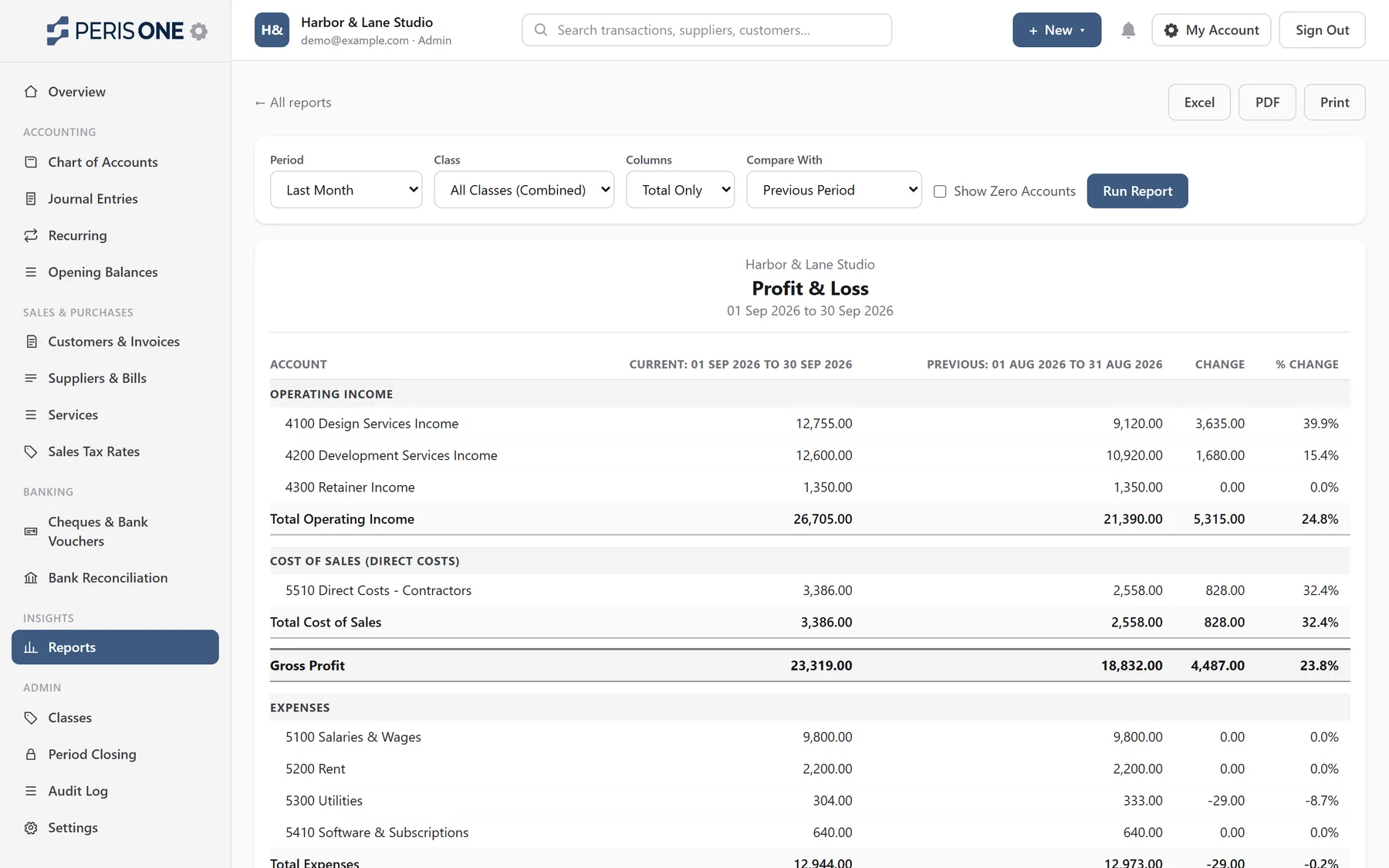Open the Columns dropdown (Total Only)
The image size is (1389, 868).
(x=680, y=190)
